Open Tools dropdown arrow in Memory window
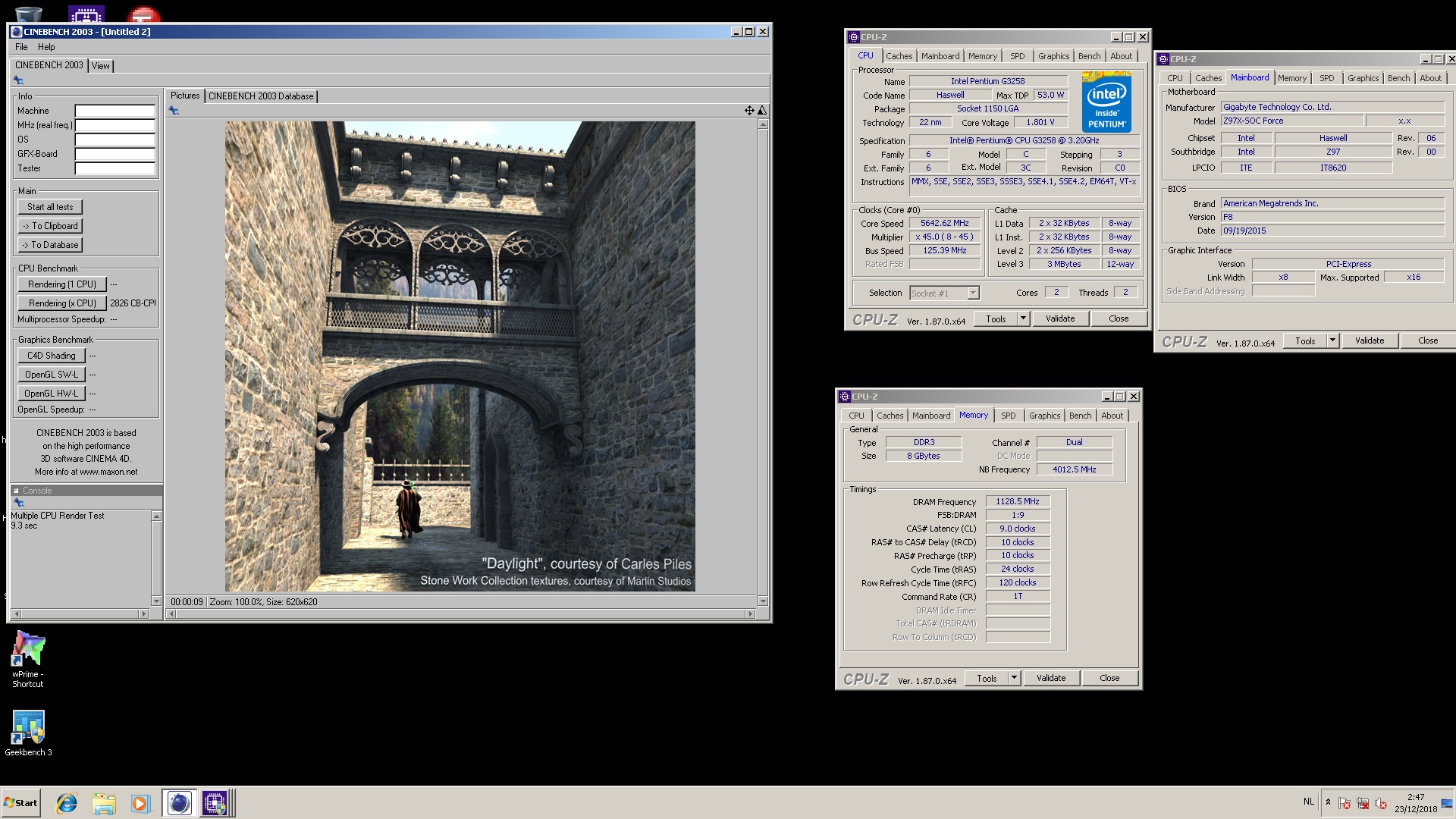This screenshot has width=1456, height=819. 1014,678
